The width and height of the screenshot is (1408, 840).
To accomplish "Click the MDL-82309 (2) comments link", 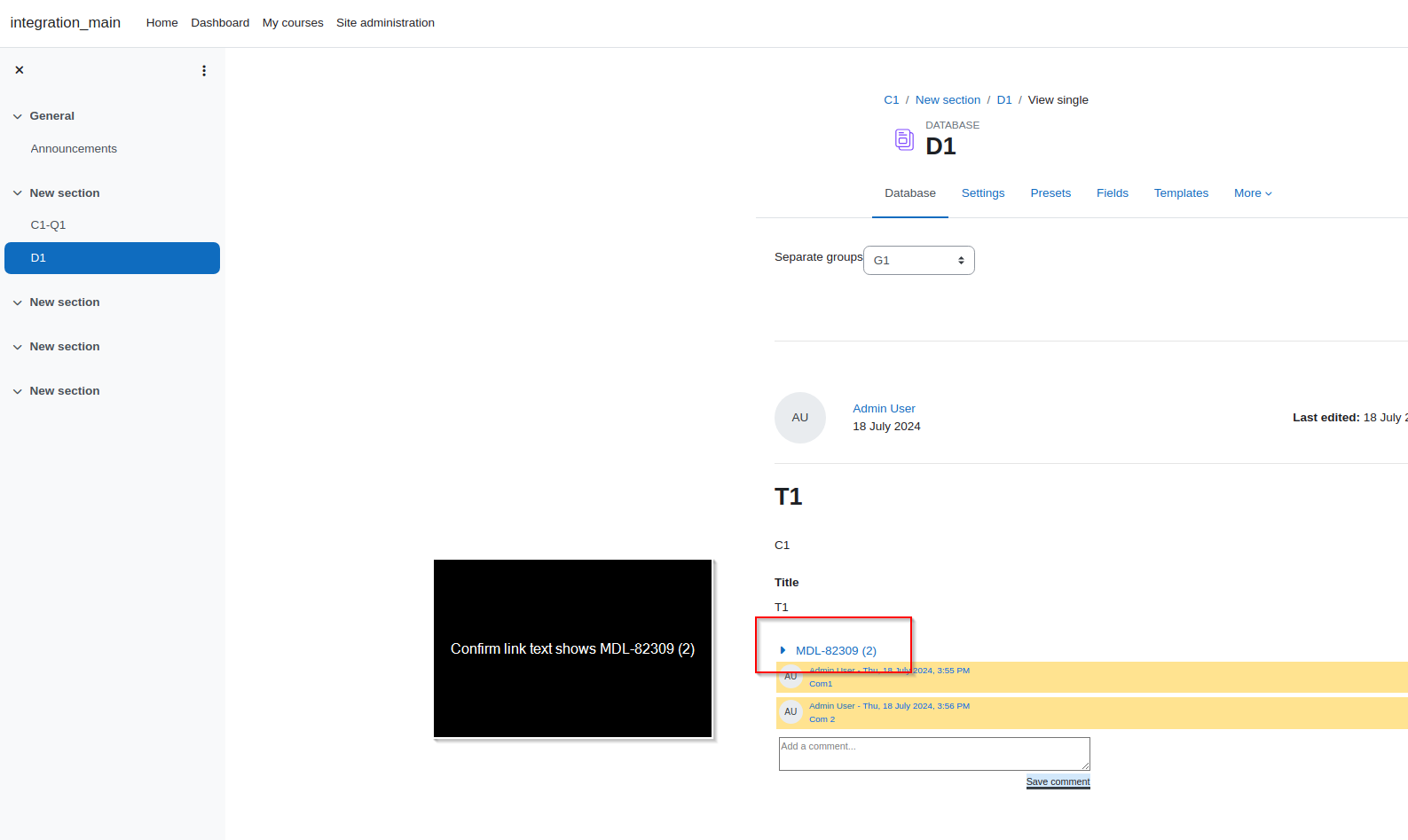I will [836, 651].
